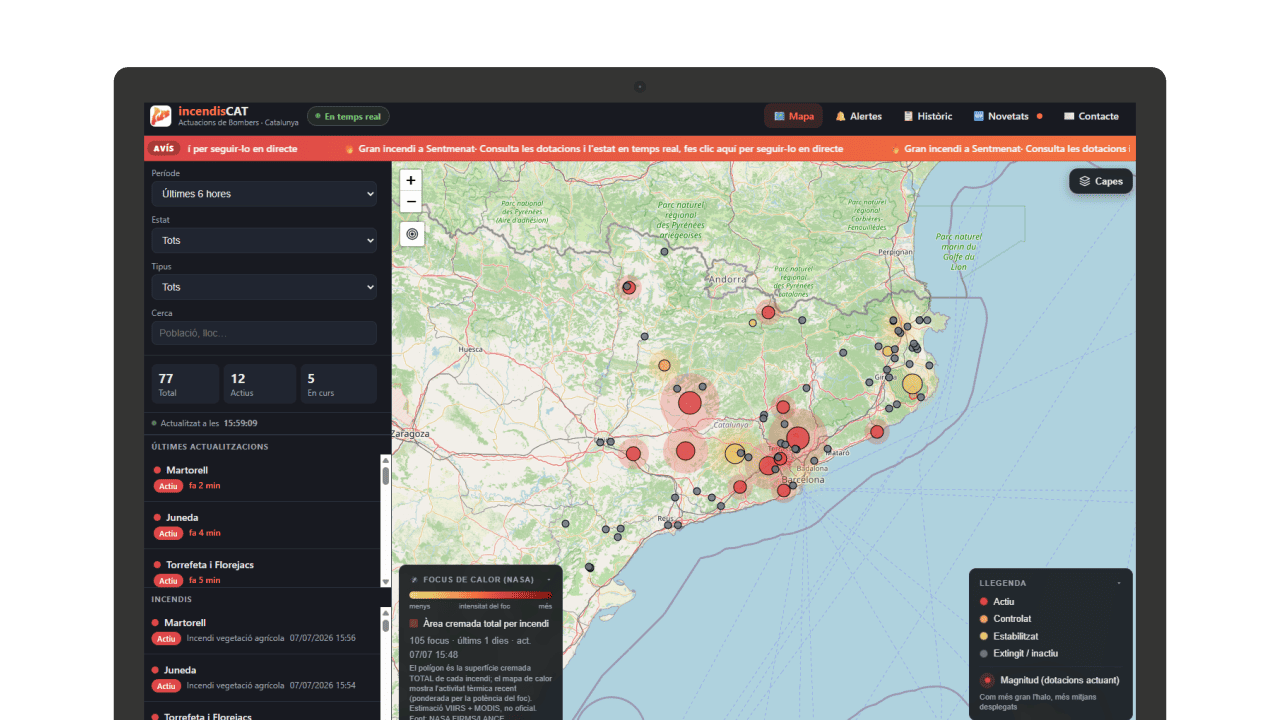This screenshot has height=720, width=1280.
Task: Click the orange controlled-fire marker east of Huesca
Action: click(x=664, y=365)
